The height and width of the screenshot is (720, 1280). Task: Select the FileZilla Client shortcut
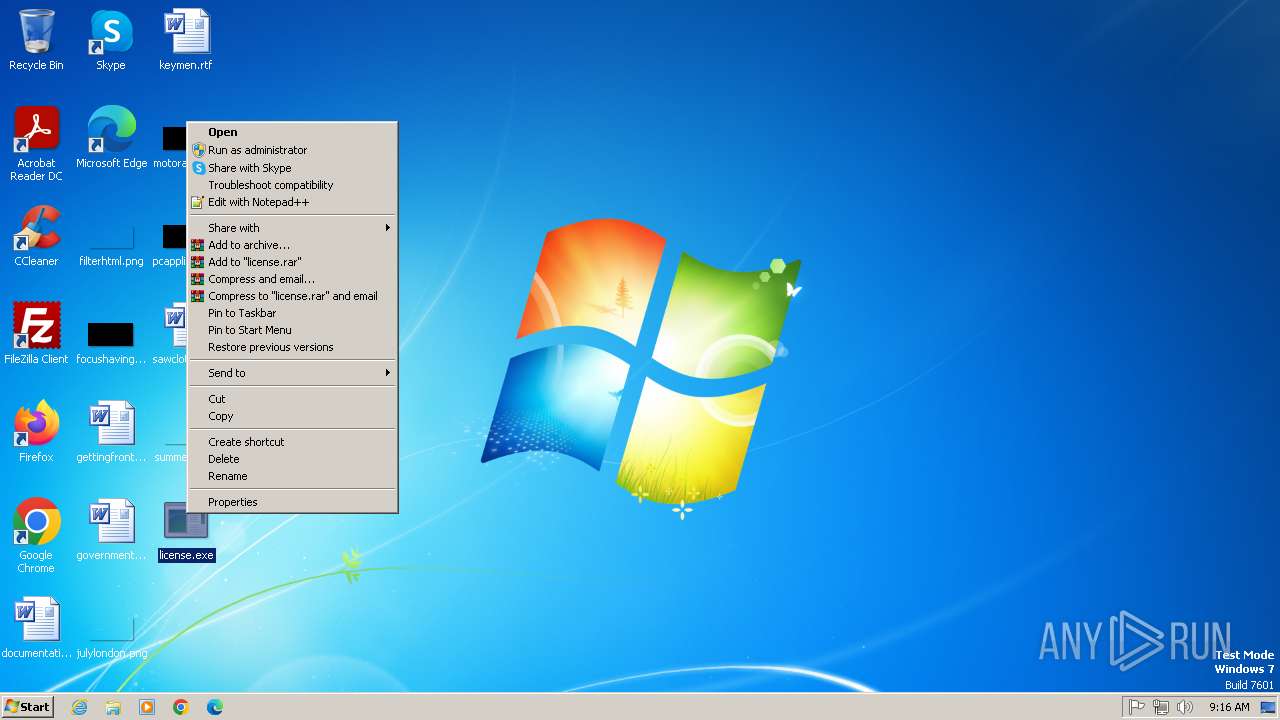coord(36,334)
